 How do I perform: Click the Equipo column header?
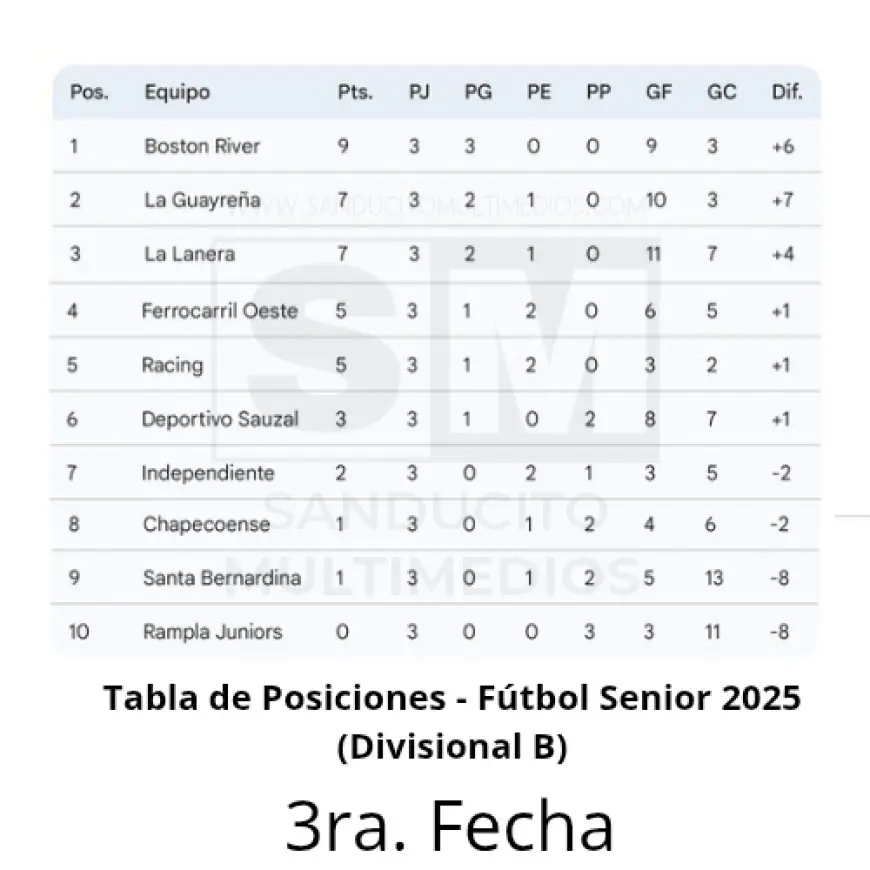[x=177, y=92]
